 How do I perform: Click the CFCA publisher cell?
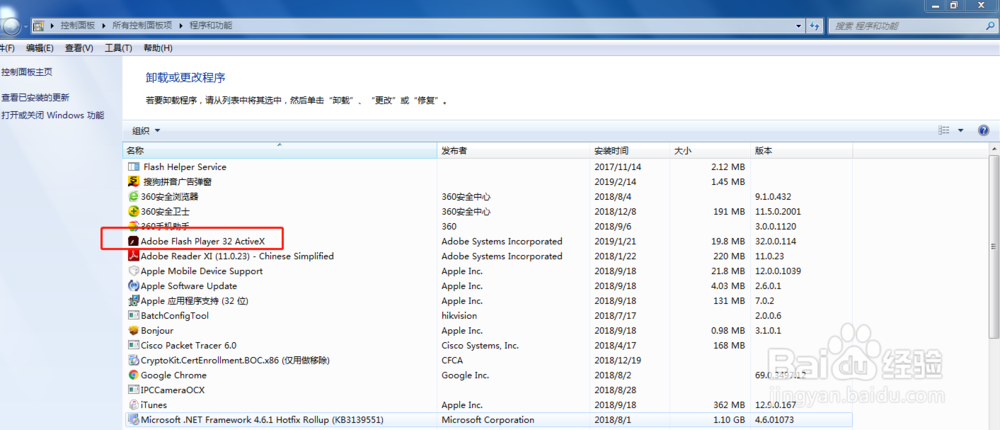452,360
